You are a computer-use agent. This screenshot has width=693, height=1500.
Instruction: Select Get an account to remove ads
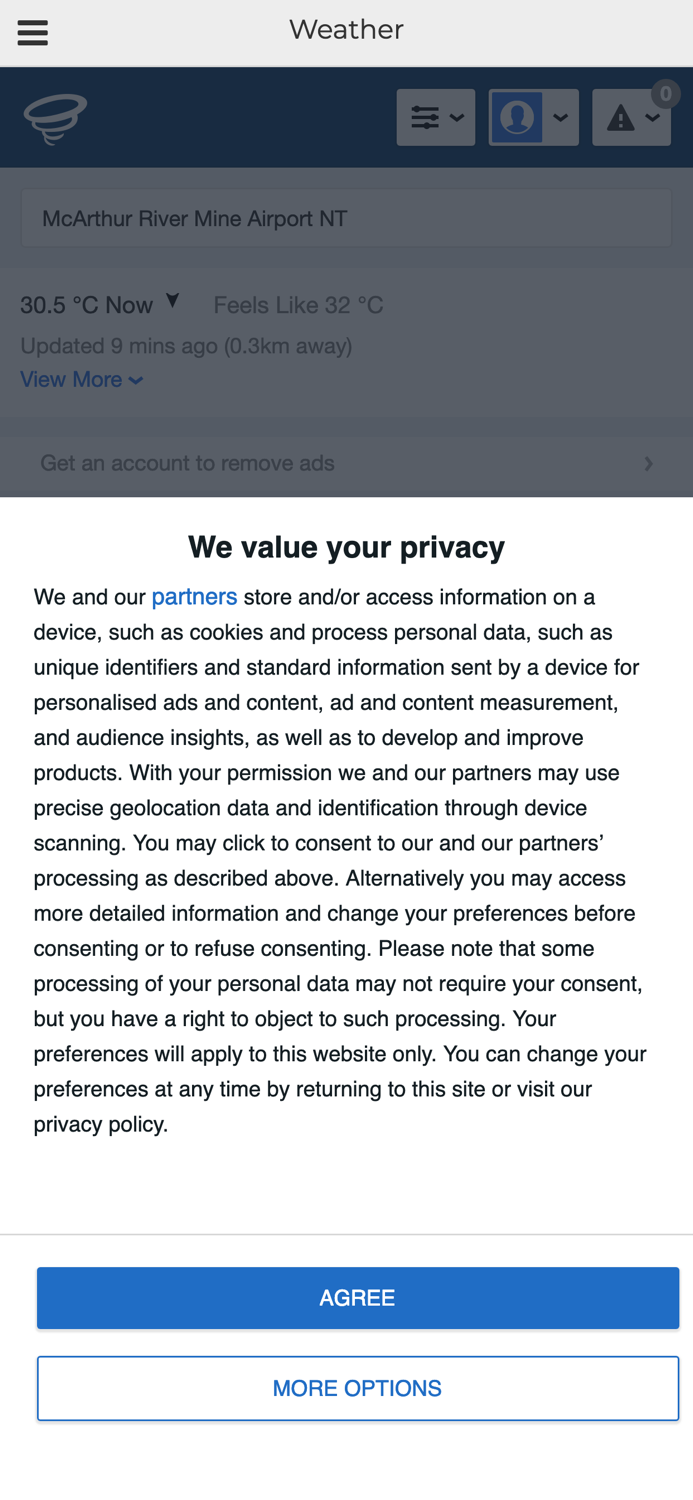click(x=187, y=464)
